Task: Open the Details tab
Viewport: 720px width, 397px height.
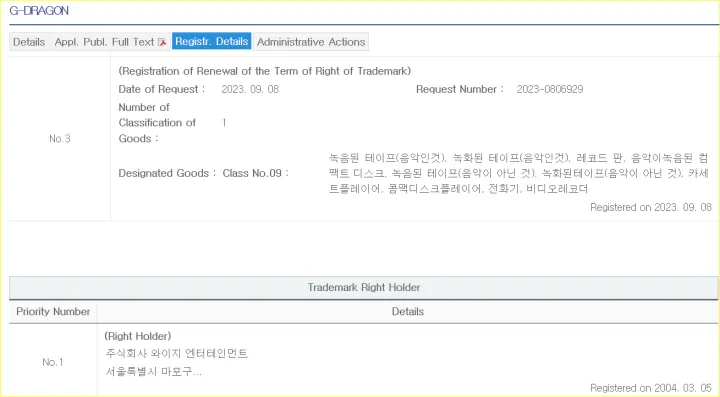Action: (29, 42)
